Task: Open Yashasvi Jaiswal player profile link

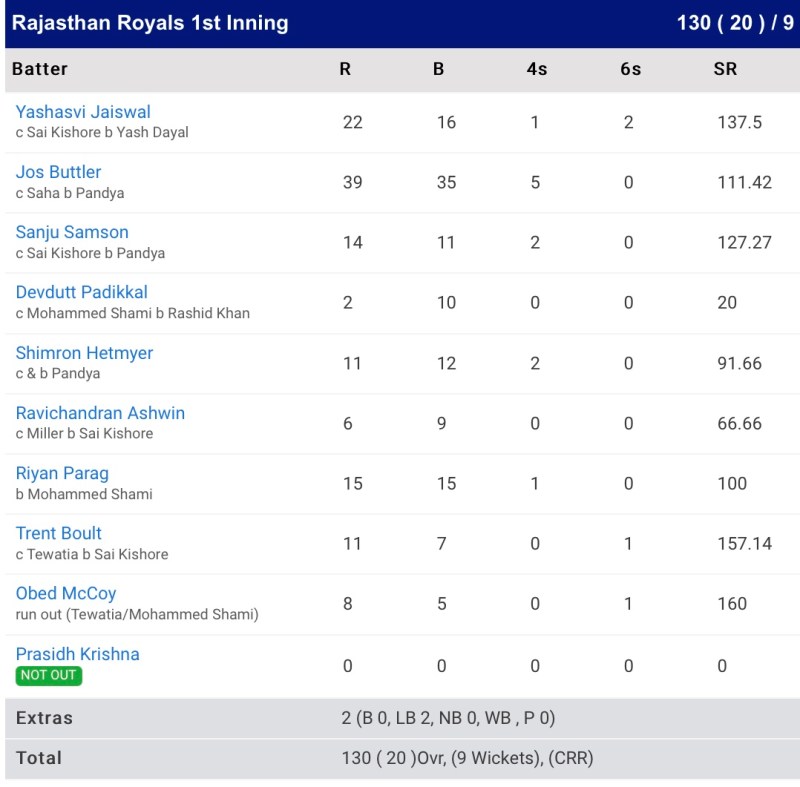Action: coord(83,112)
